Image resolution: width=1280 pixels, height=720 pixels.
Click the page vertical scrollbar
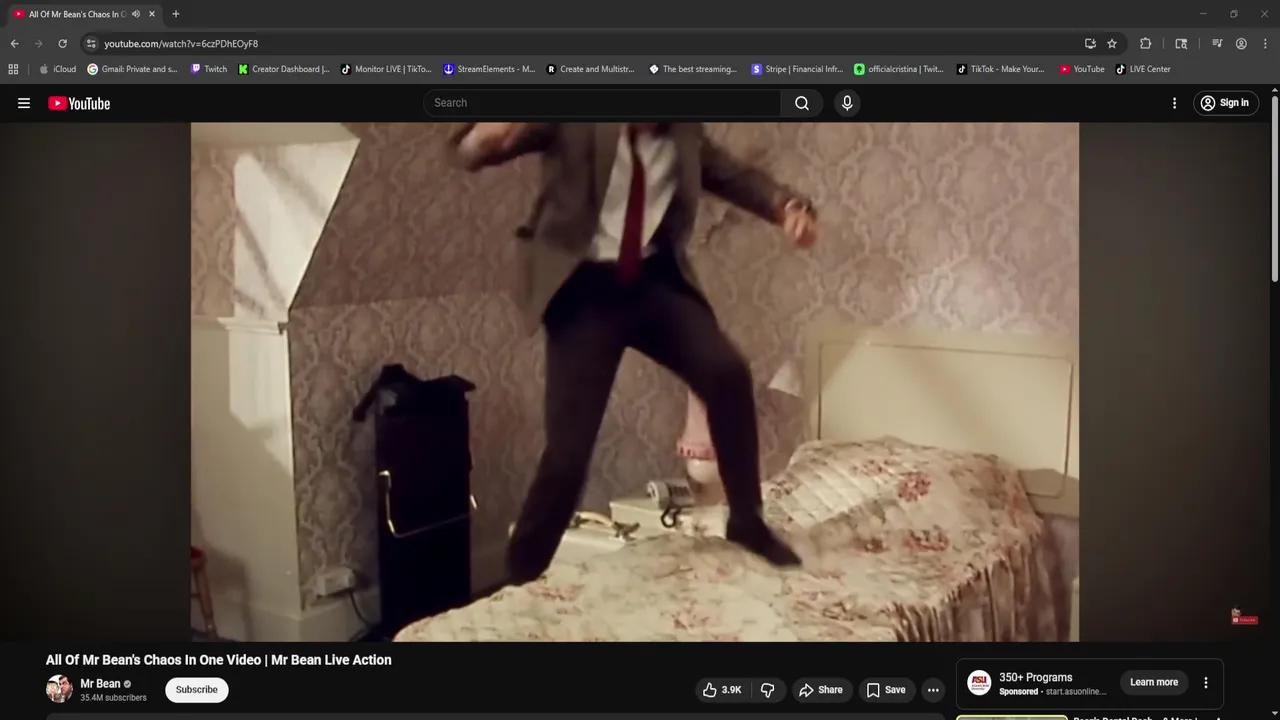coord(1274,190)
